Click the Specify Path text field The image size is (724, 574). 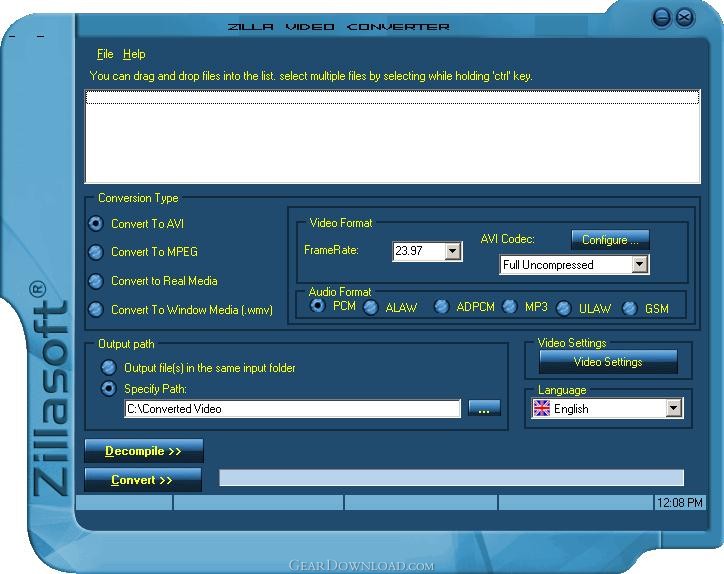coord(292,409)
